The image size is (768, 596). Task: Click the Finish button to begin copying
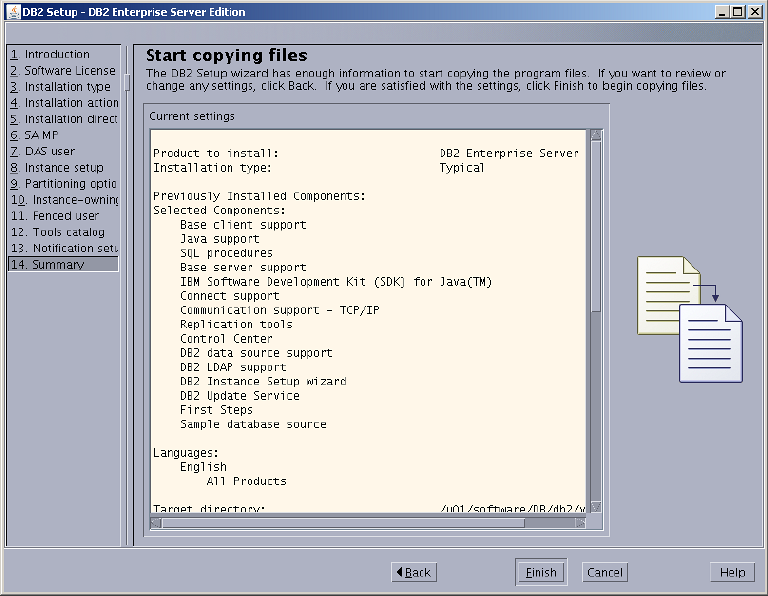tap(541, 572)
